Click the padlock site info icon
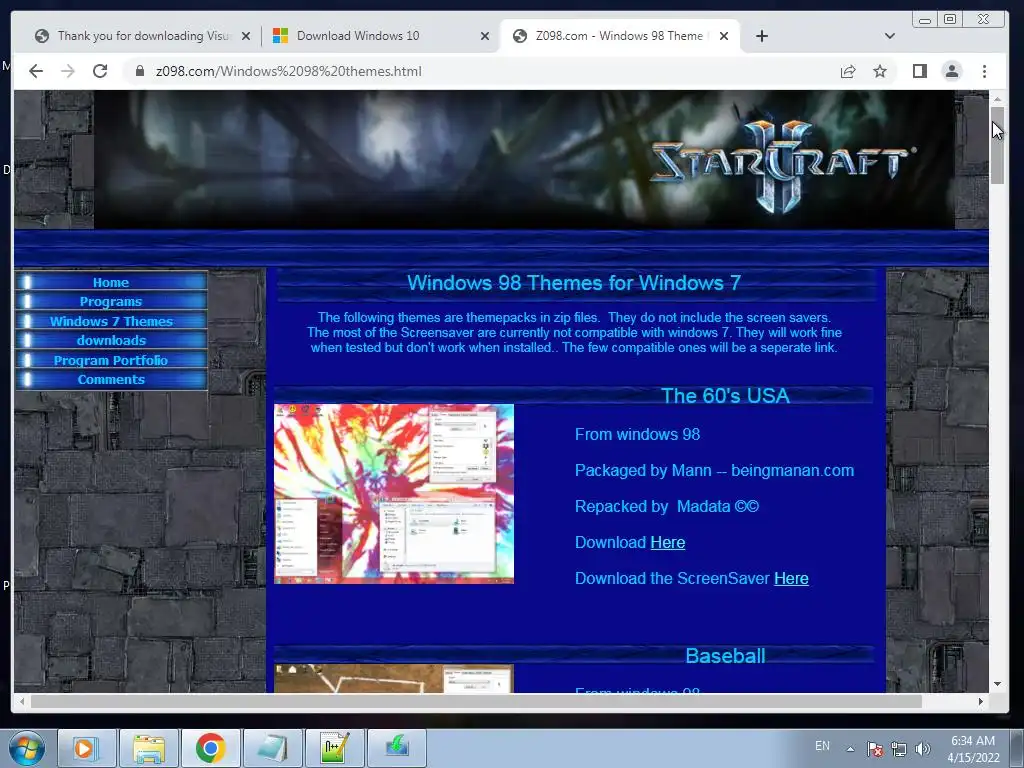 (x=140, y=71)
